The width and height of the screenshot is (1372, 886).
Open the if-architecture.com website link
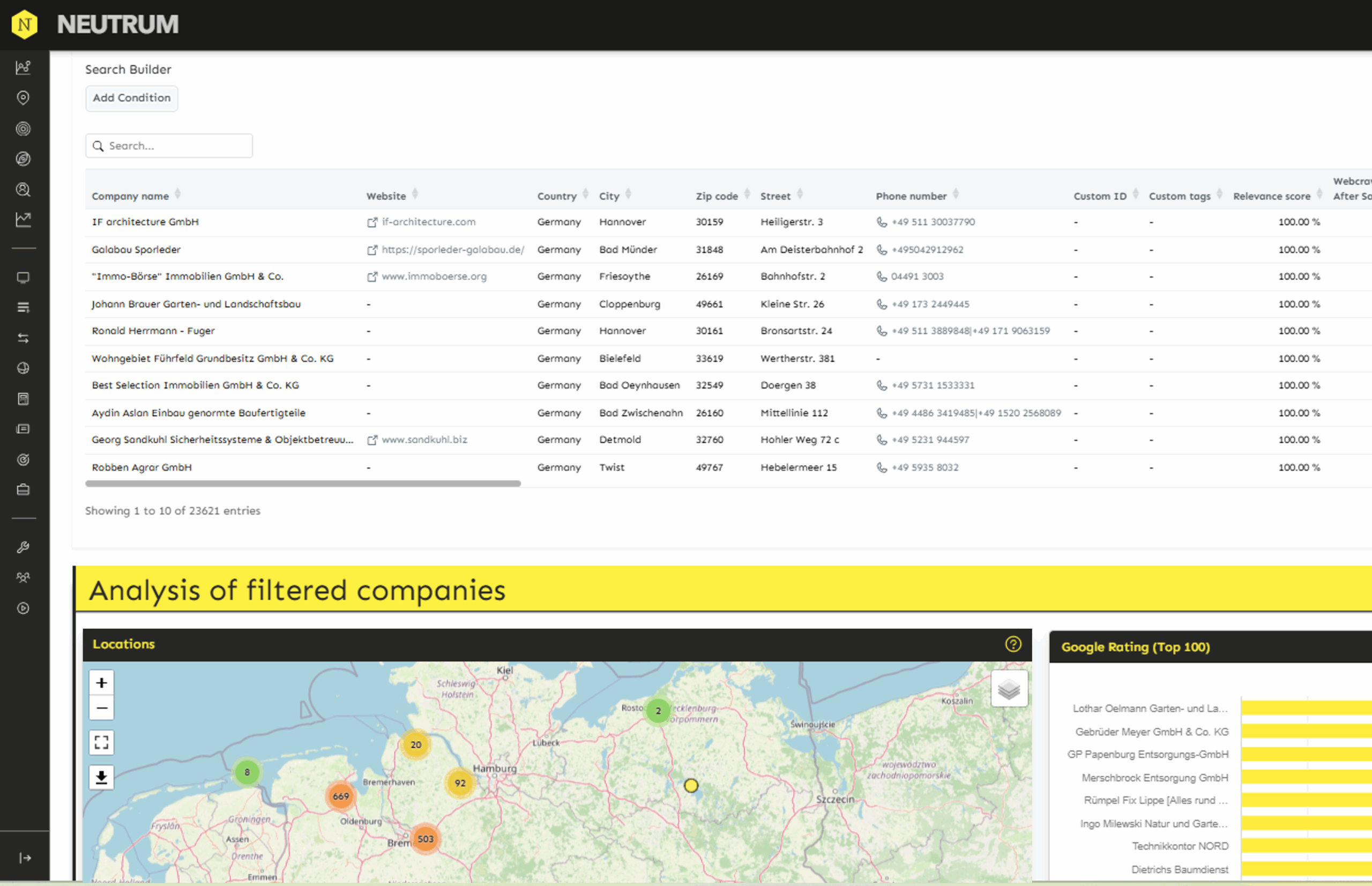428,222
